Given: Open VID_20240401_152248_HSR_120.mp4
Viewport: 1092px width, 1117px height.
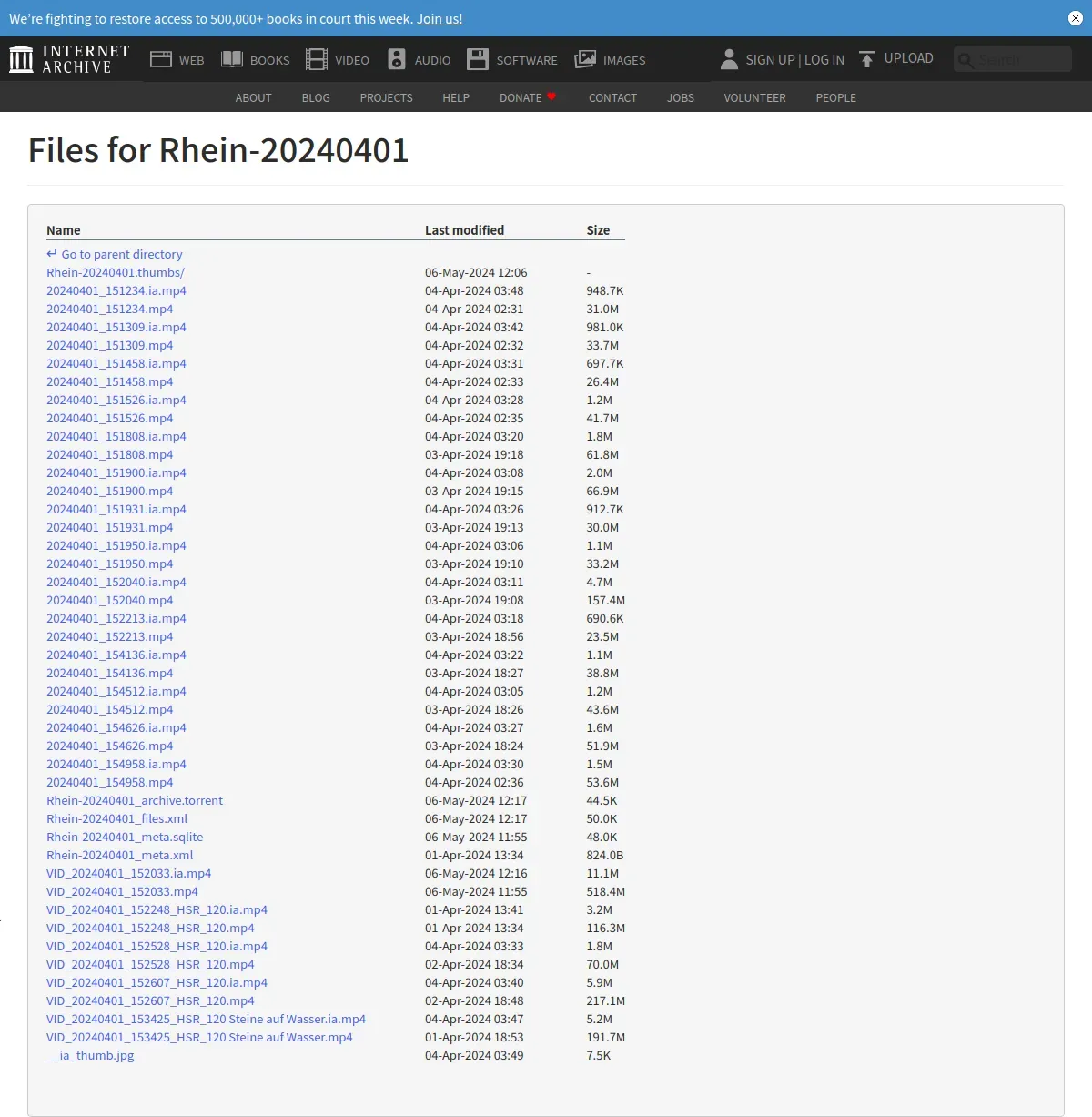Looking at the screenshot, I should click(x=150, y=928).
